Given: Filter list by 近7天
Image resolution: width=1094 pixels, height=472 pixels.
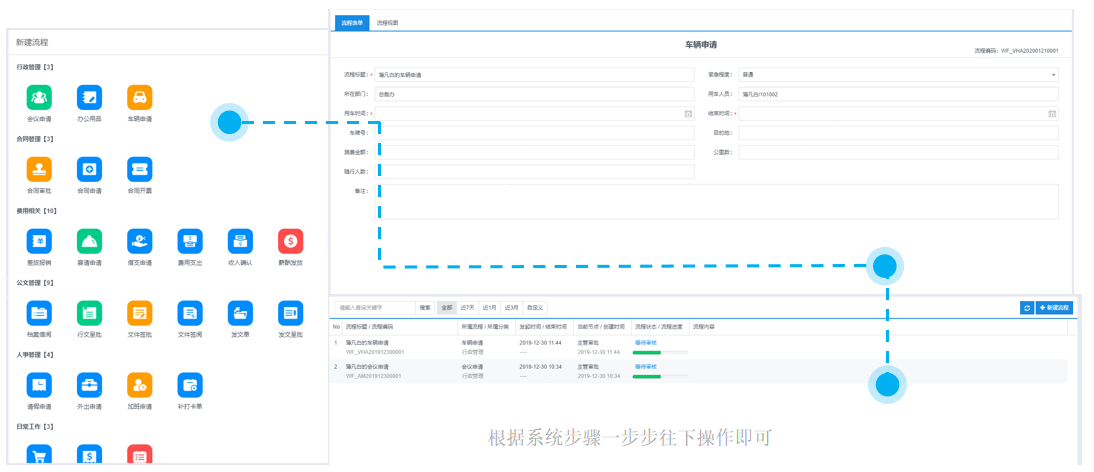Looking at the screenshot, I should click(467, 308).
